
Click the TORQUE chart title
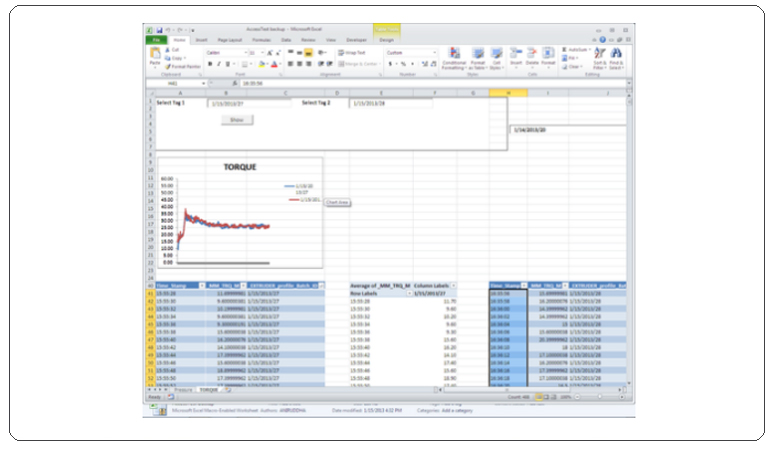point(240,167)
